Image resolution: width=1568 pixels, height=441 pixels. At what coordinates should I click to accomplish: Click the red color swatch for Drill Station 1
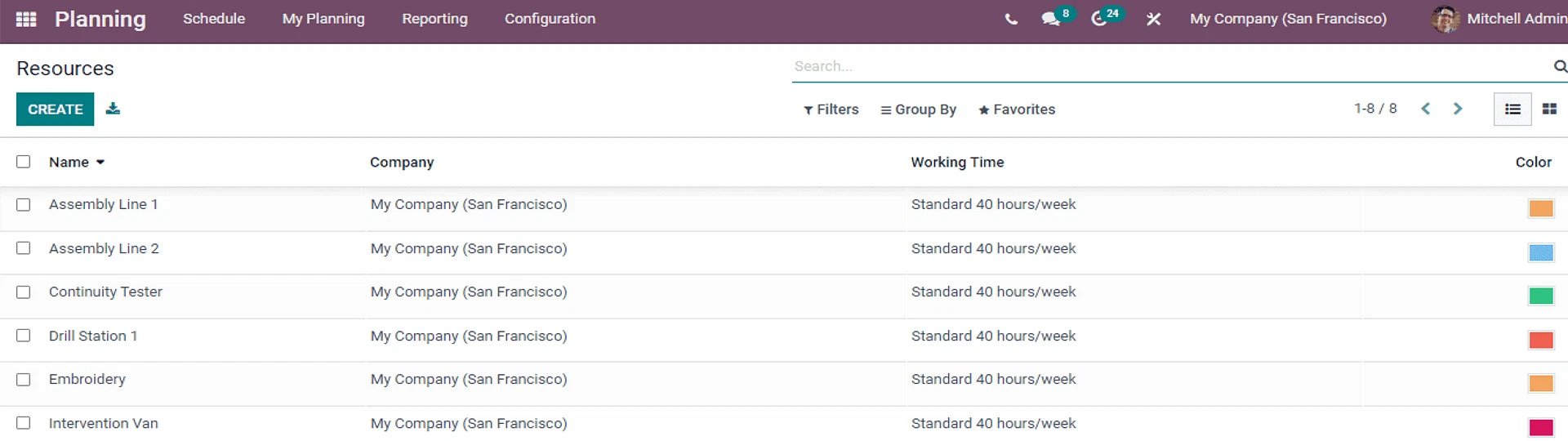1540,340
